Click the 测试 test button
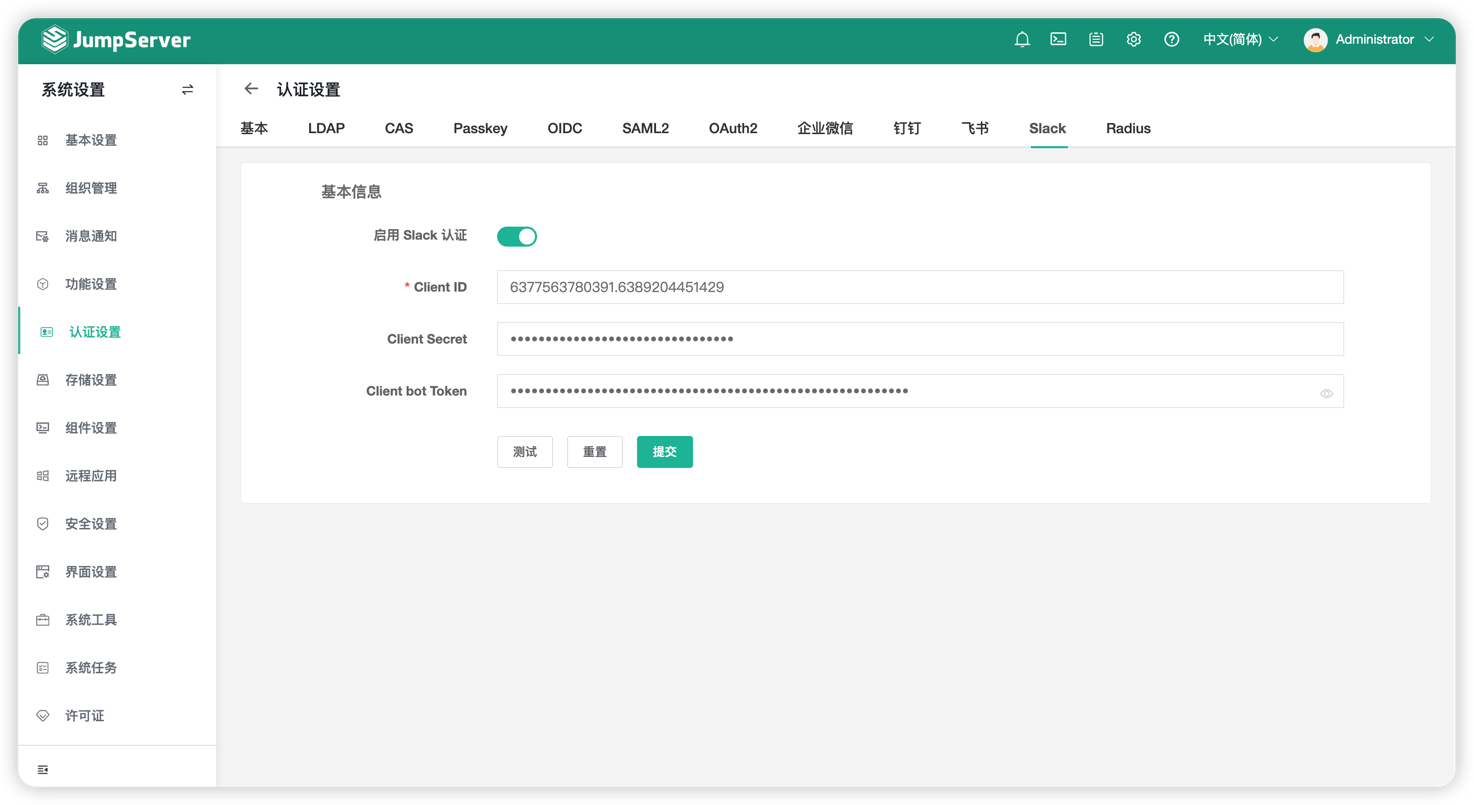The width and height of the screenshot is (1474, 805). click(x=524, y=451)
